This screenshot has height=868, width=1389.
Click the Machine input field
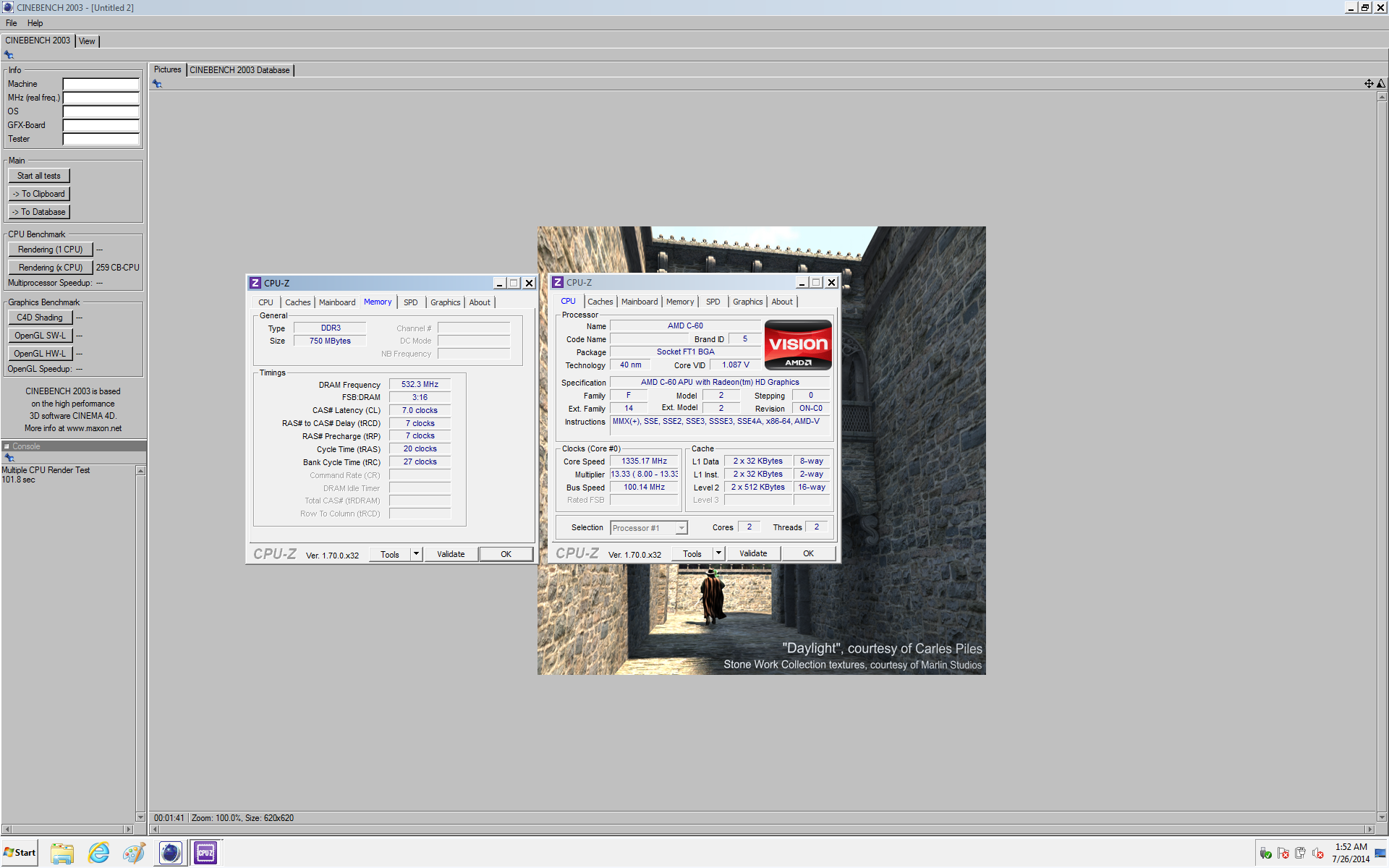pos(101,84)
